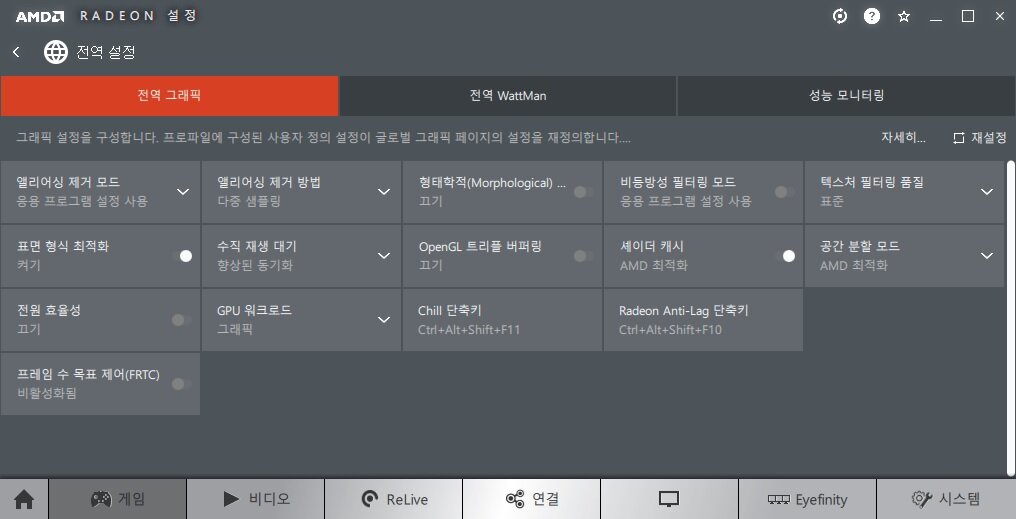Disable 표면 형식 최적화 switch
Screen dimensions: 1016x519
(x=182, y=256)
